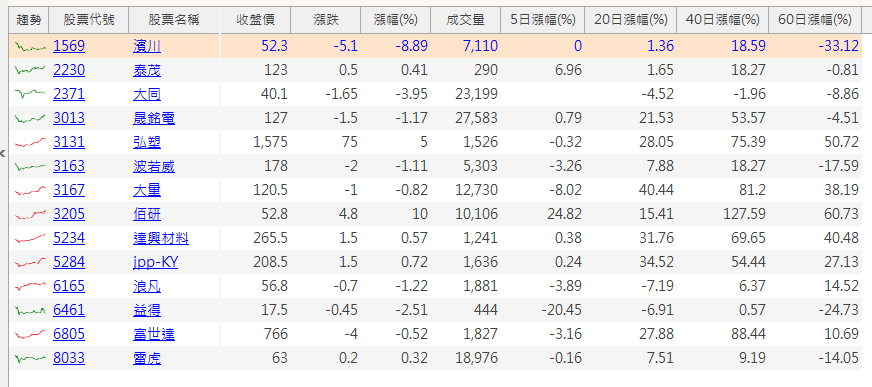
Task: Sort by the 趨勢 column header
Action: (x=29, y=20)
